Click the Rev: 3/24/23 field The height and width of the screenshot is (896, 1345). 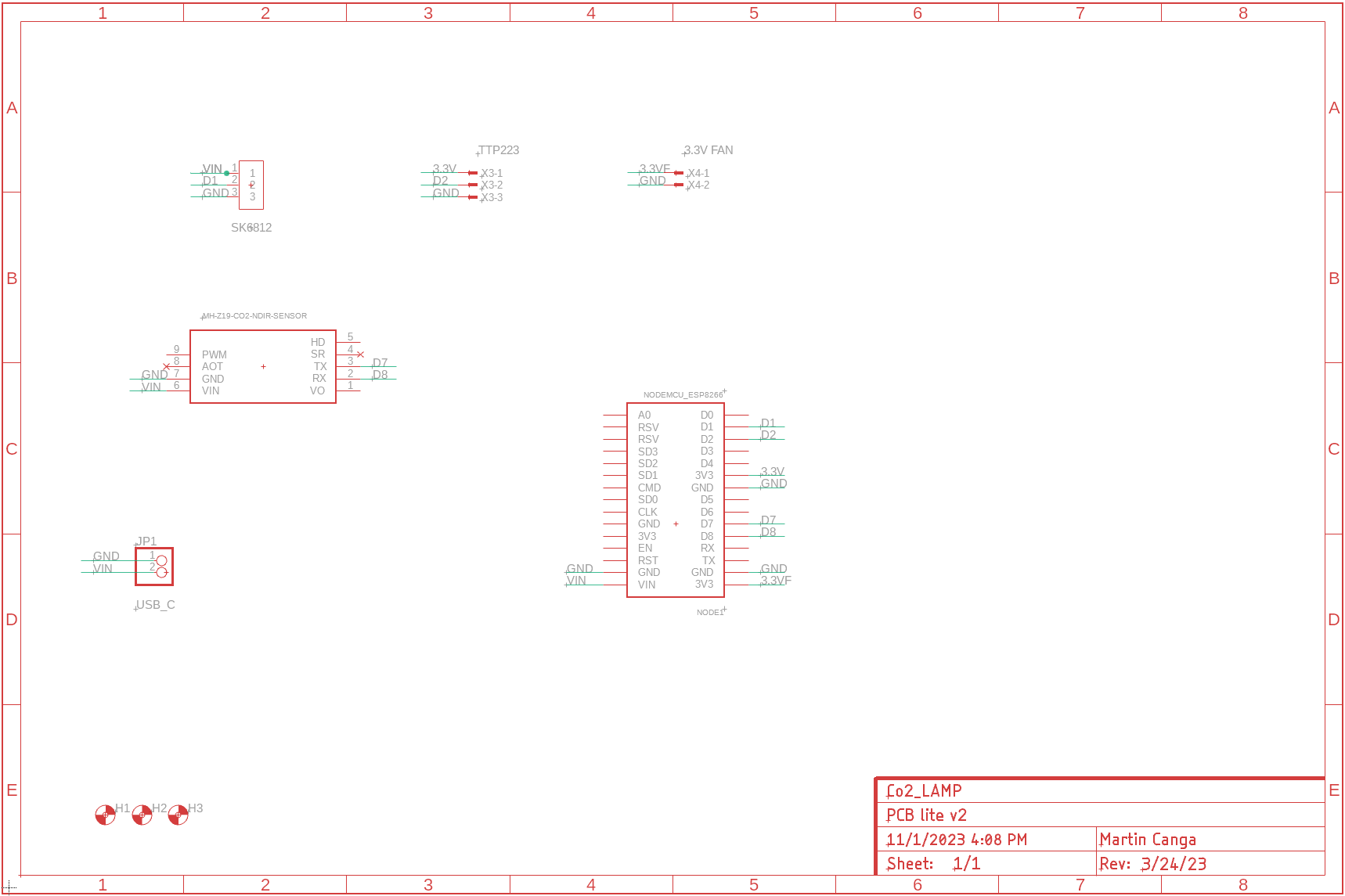click(x=1153, y=864)
